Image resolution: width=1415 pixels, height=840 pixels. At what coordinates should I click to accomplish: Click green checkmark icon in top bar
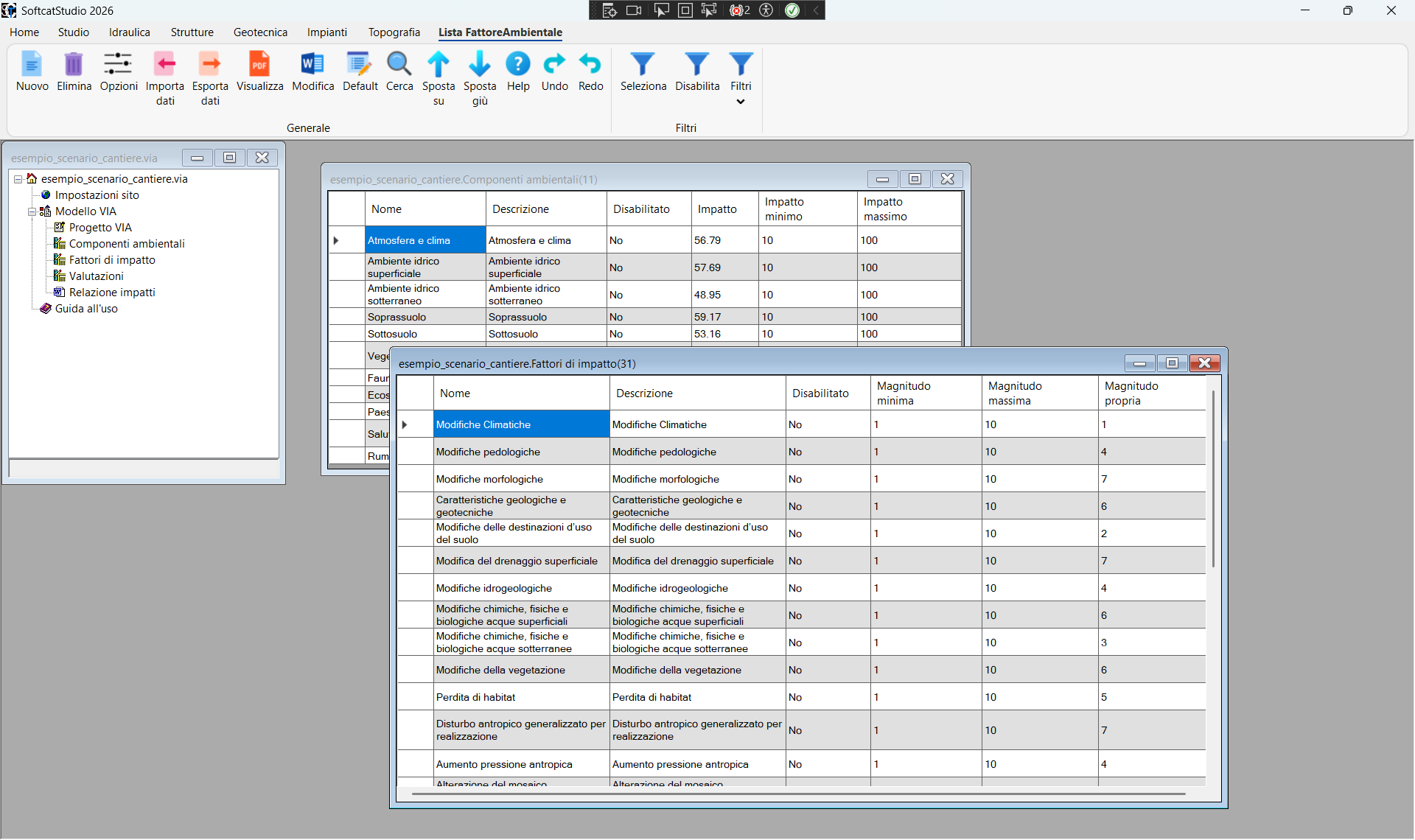[792, 10]
